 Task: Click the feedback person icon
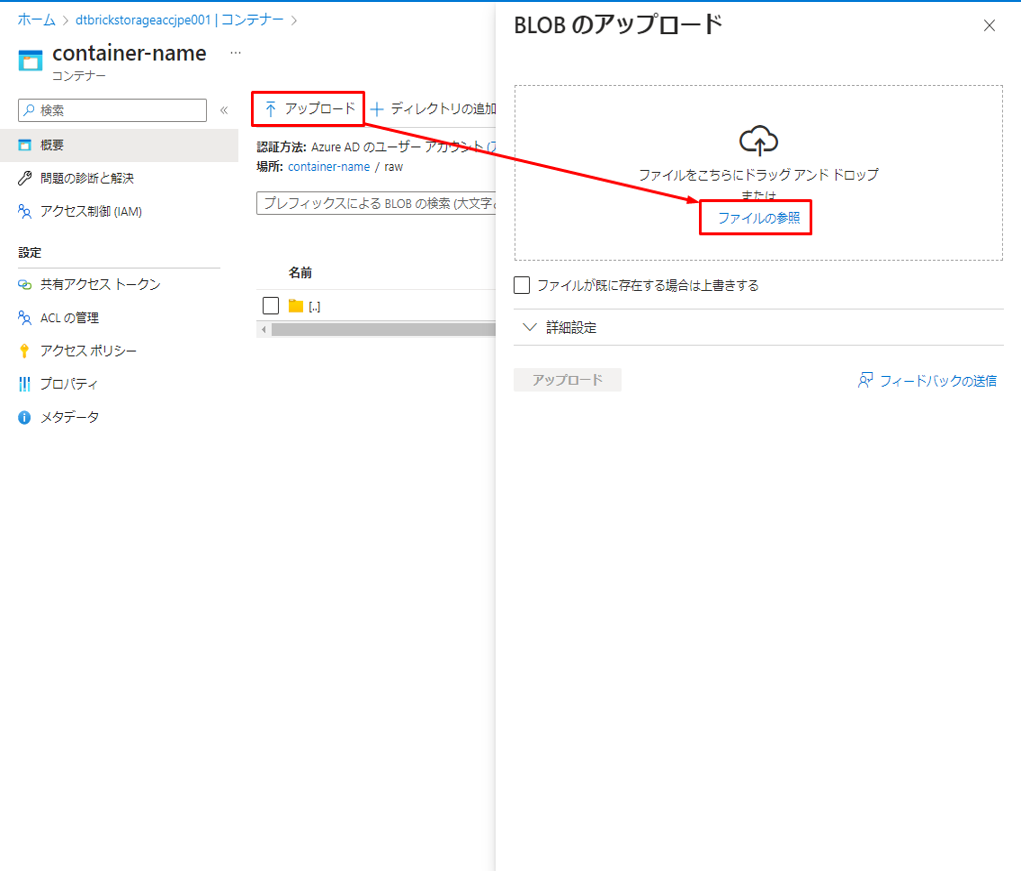(866, 381)
